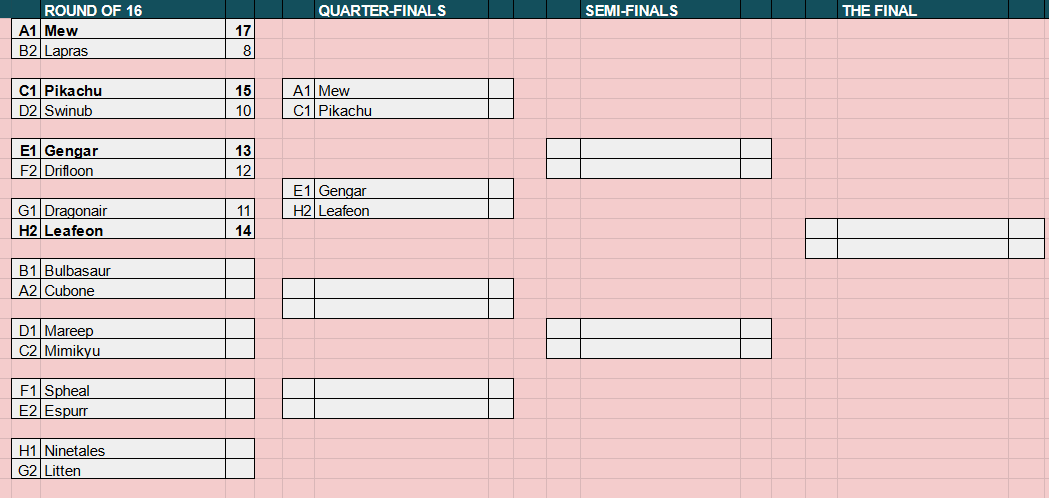Viewport: 1049px width, 498px height.
Task: Click the Lapras score cell showing 8
Action: (240, 49)
